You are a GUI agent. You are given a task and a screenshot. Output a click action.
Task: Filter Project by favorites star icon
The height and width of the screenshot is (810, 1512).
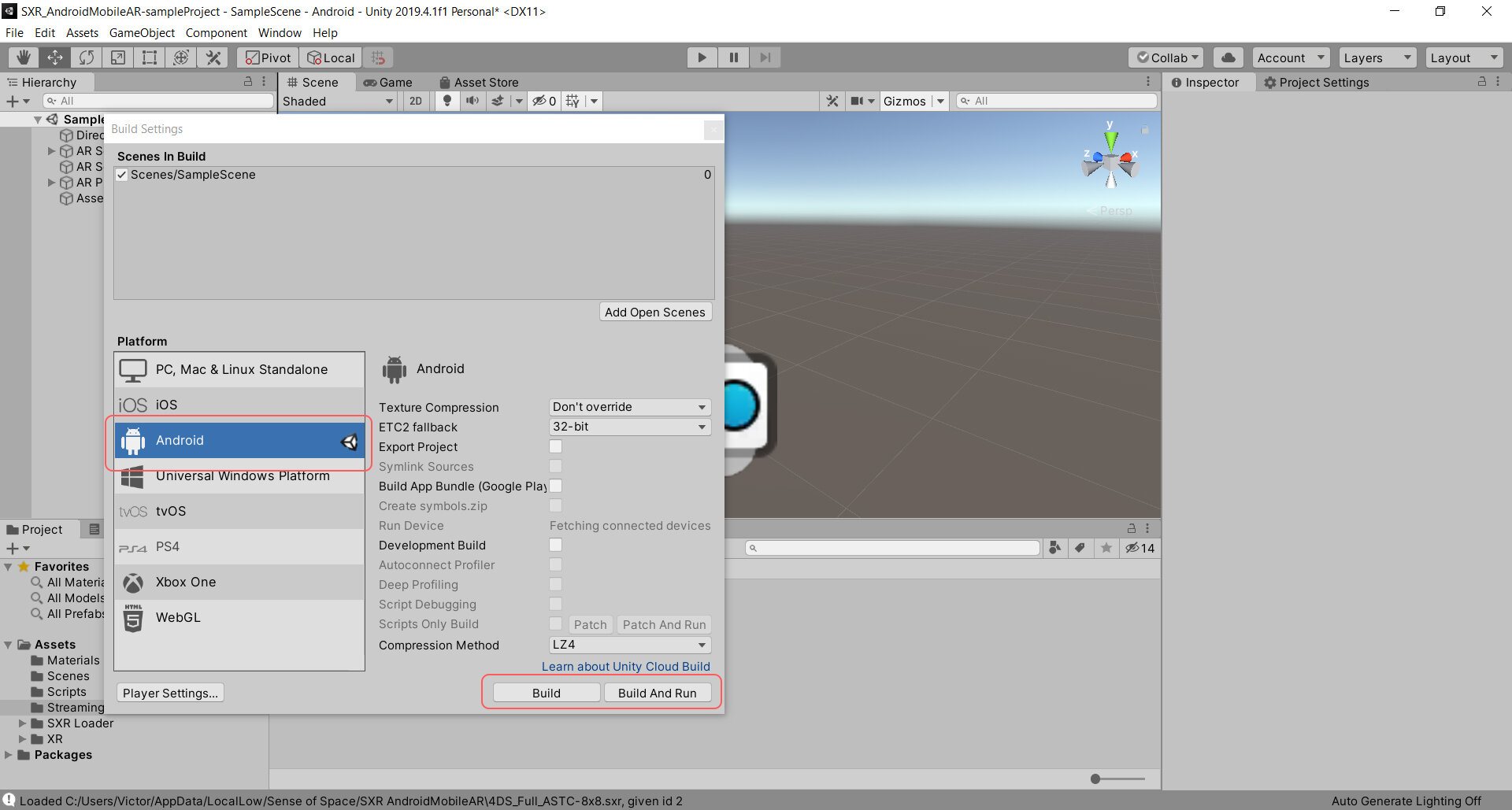click(x=1106, y=548)
